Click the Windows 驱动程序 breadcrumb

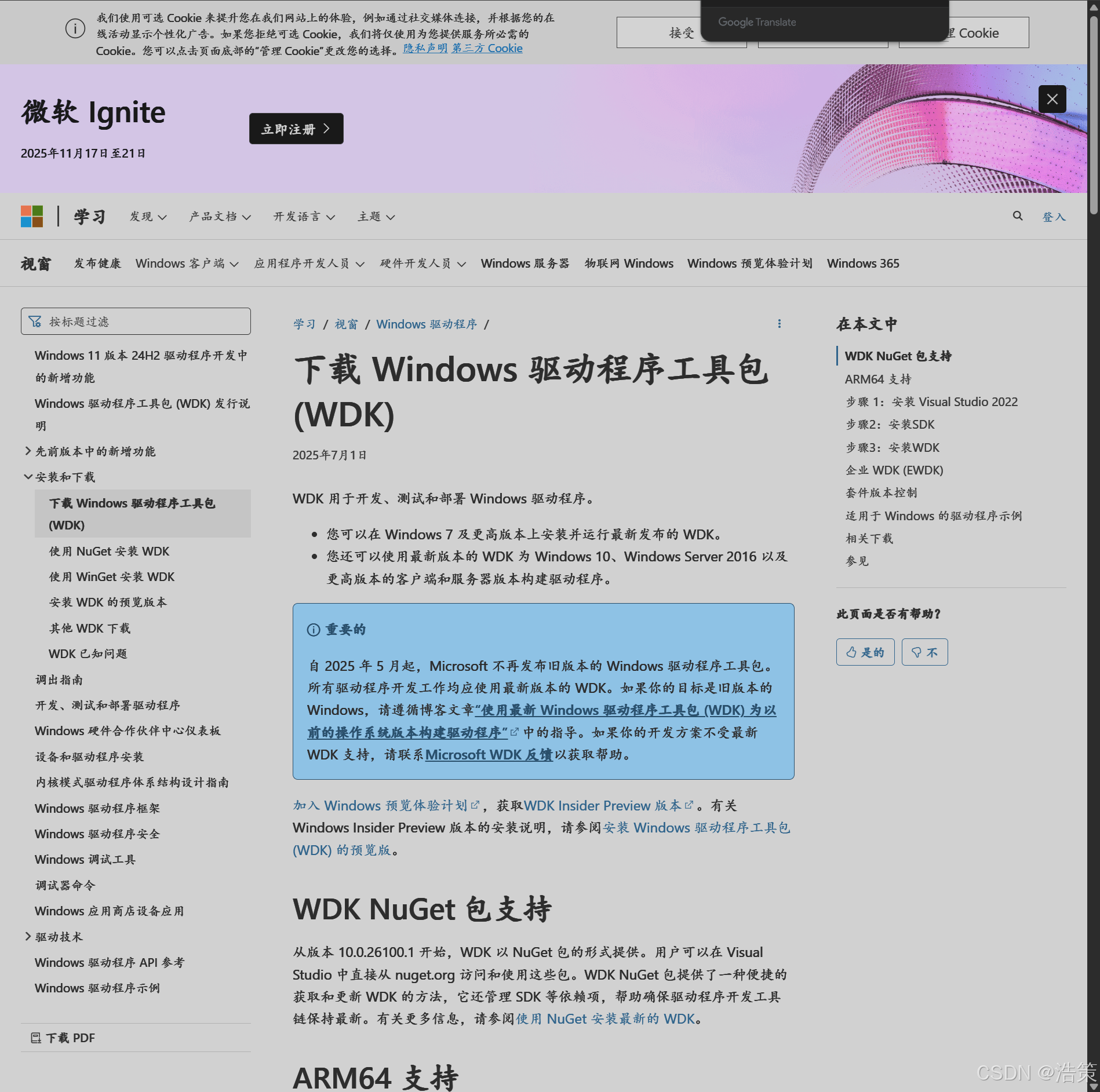click(x=427, y=324)
